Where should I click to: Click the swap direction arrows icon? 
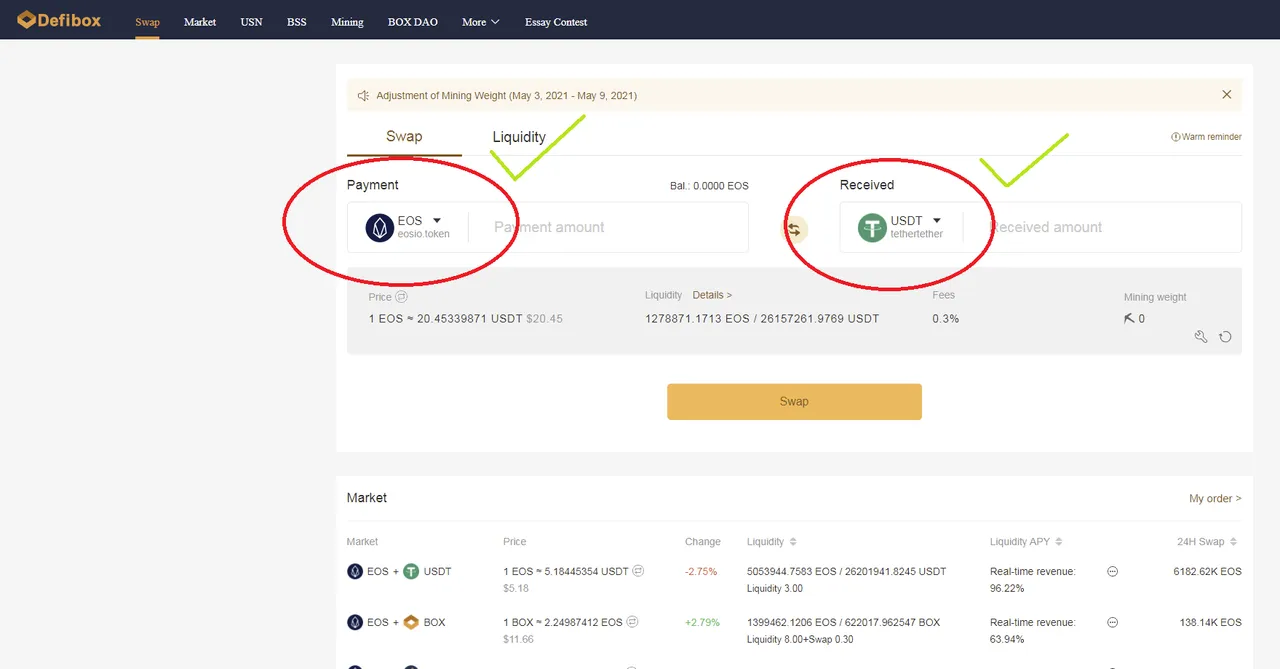[794, 229]
